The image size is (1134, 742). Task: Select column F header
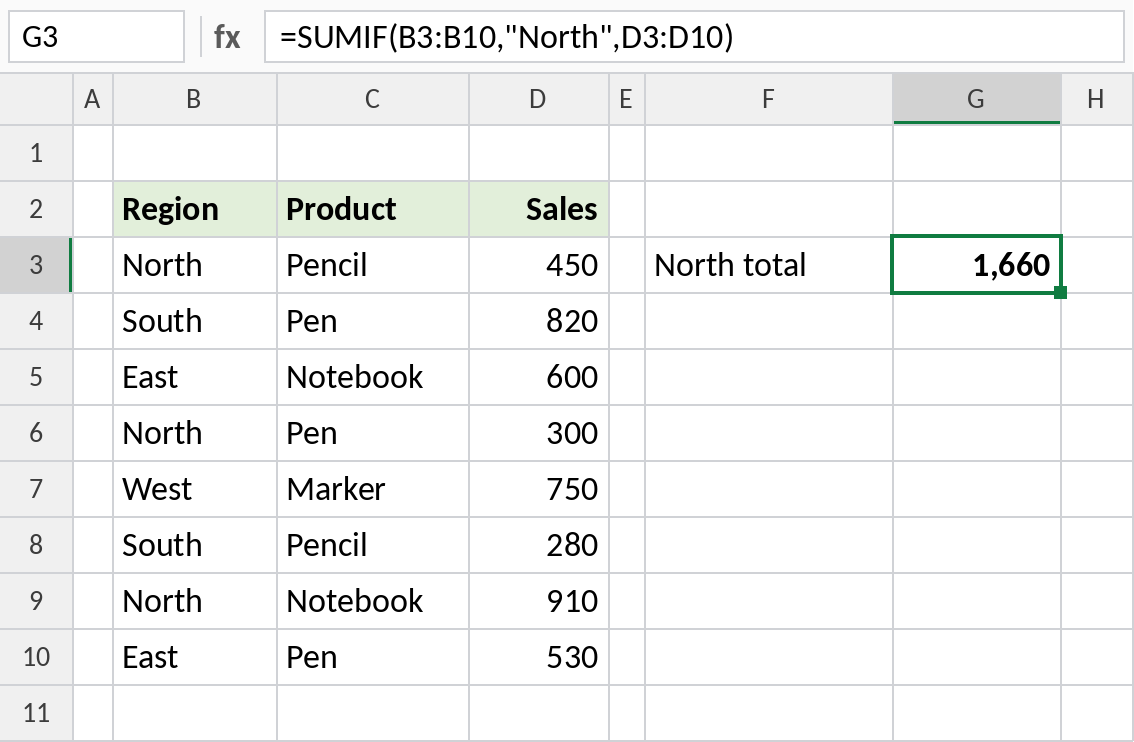click(x=769, y=99)
